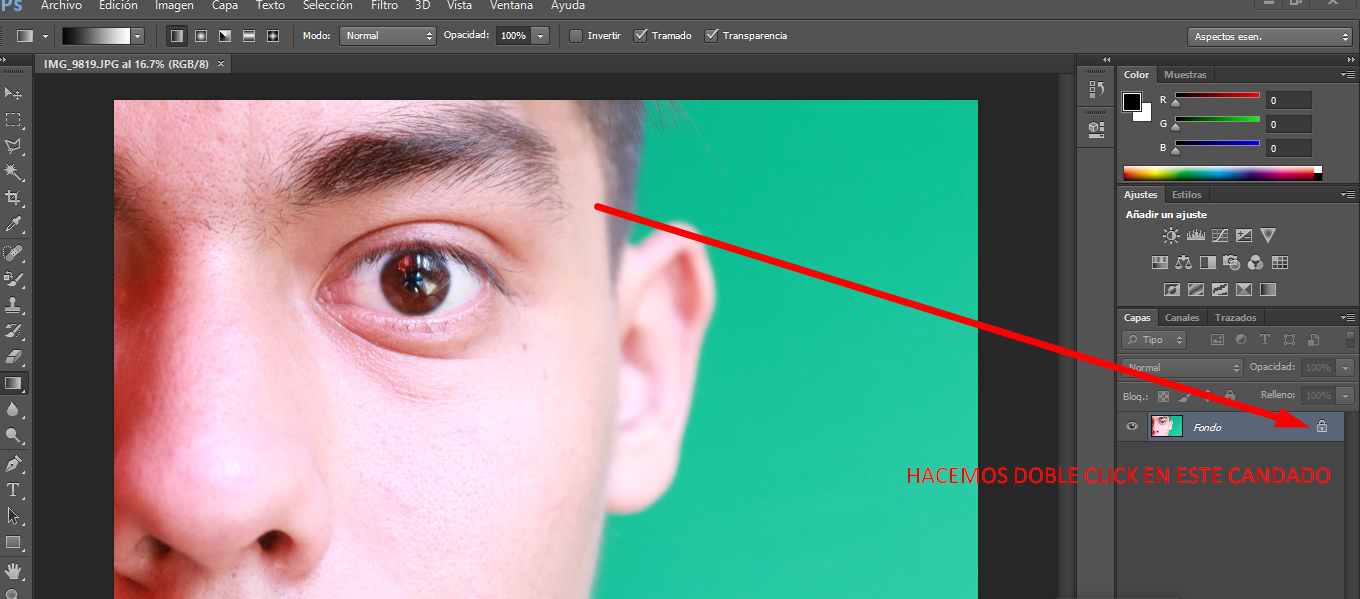Screen dimensions: 1360x599
Task: Open the 3D panel icon
Action: (x=1095, y=129)
